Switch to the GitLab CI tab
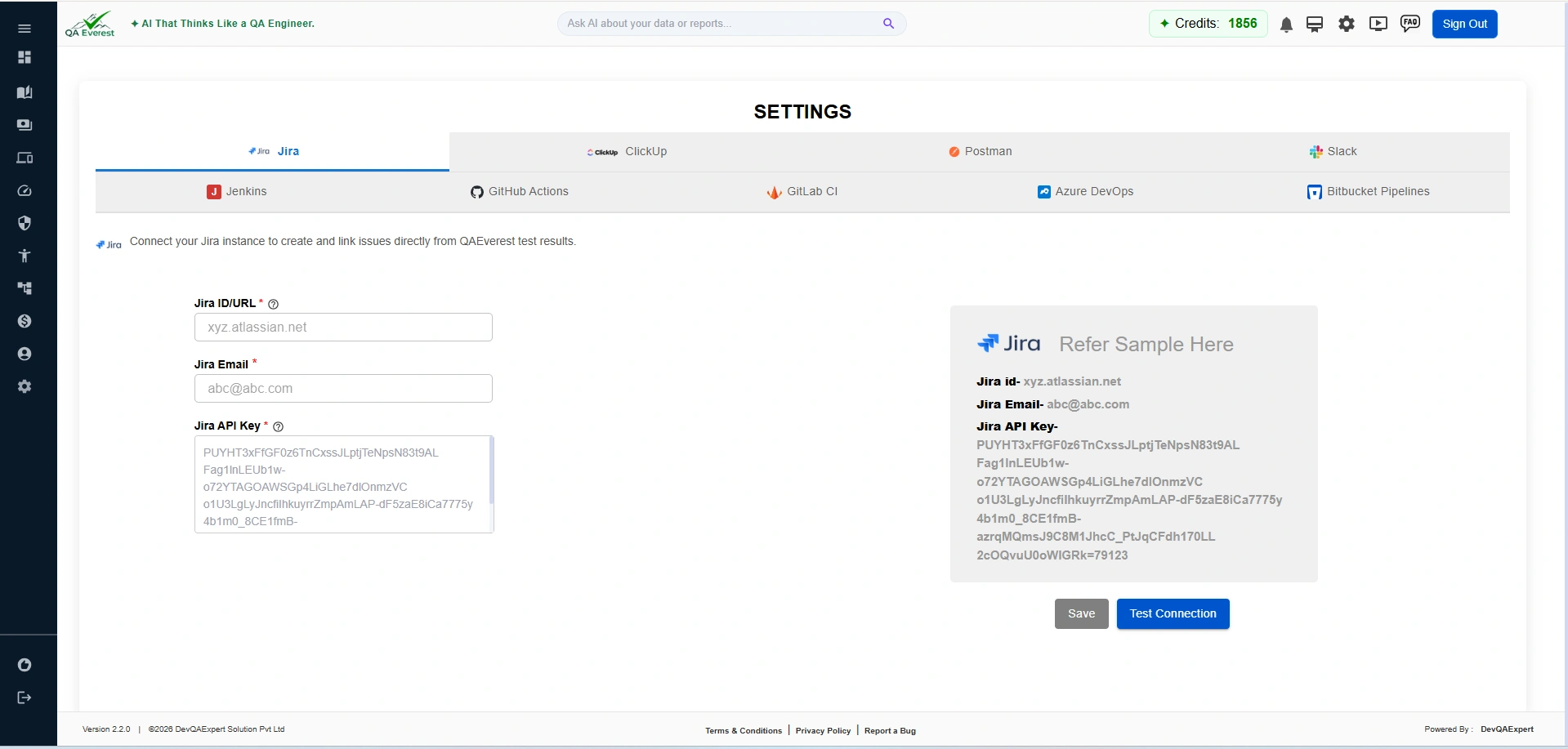The width and height of the screenshot is (1568, 749). click(x=802, y=192)
